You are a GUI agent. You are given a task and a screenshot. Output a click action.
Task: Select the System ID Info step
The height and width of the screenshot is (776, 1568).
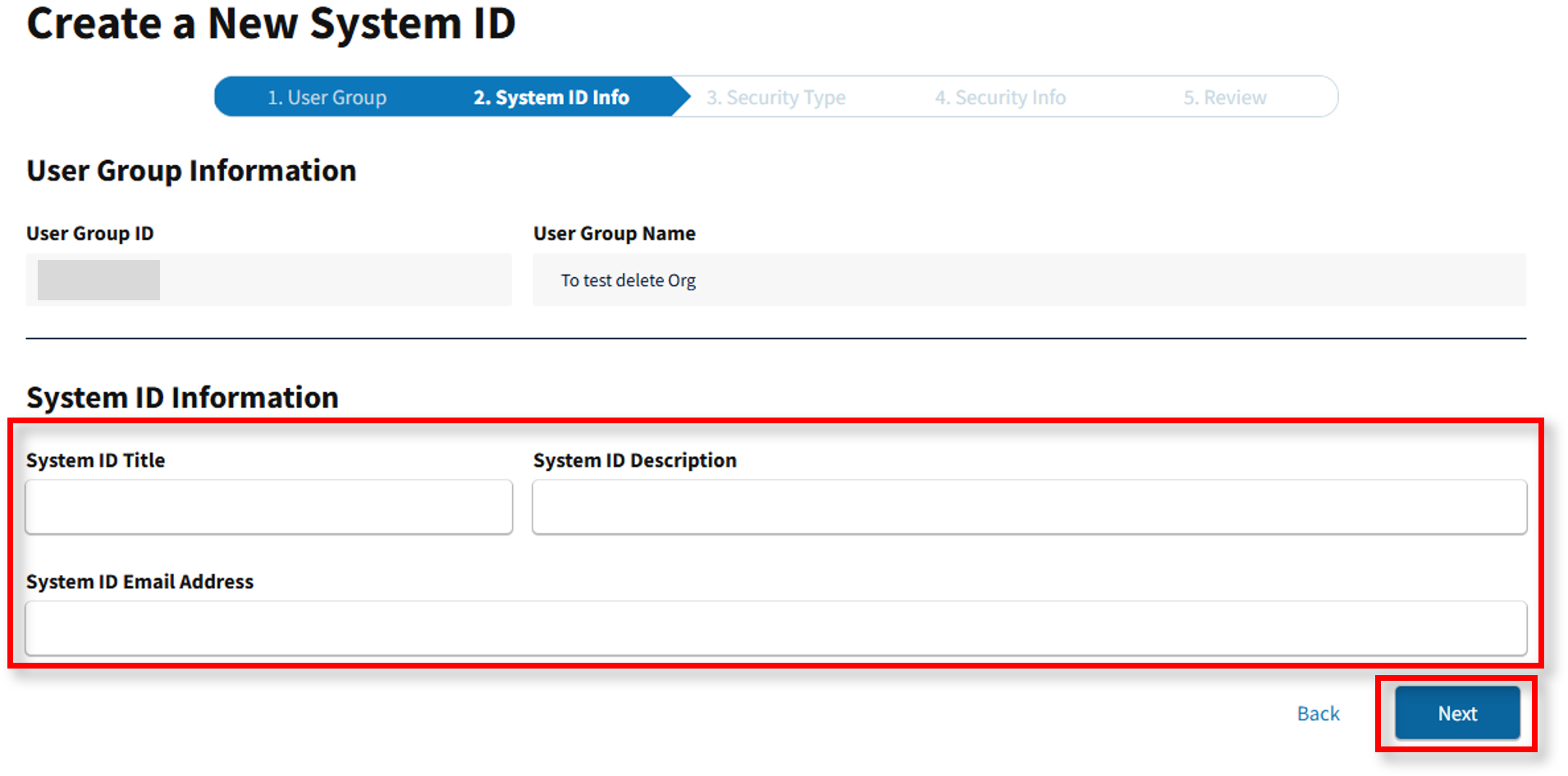point(551,98)
